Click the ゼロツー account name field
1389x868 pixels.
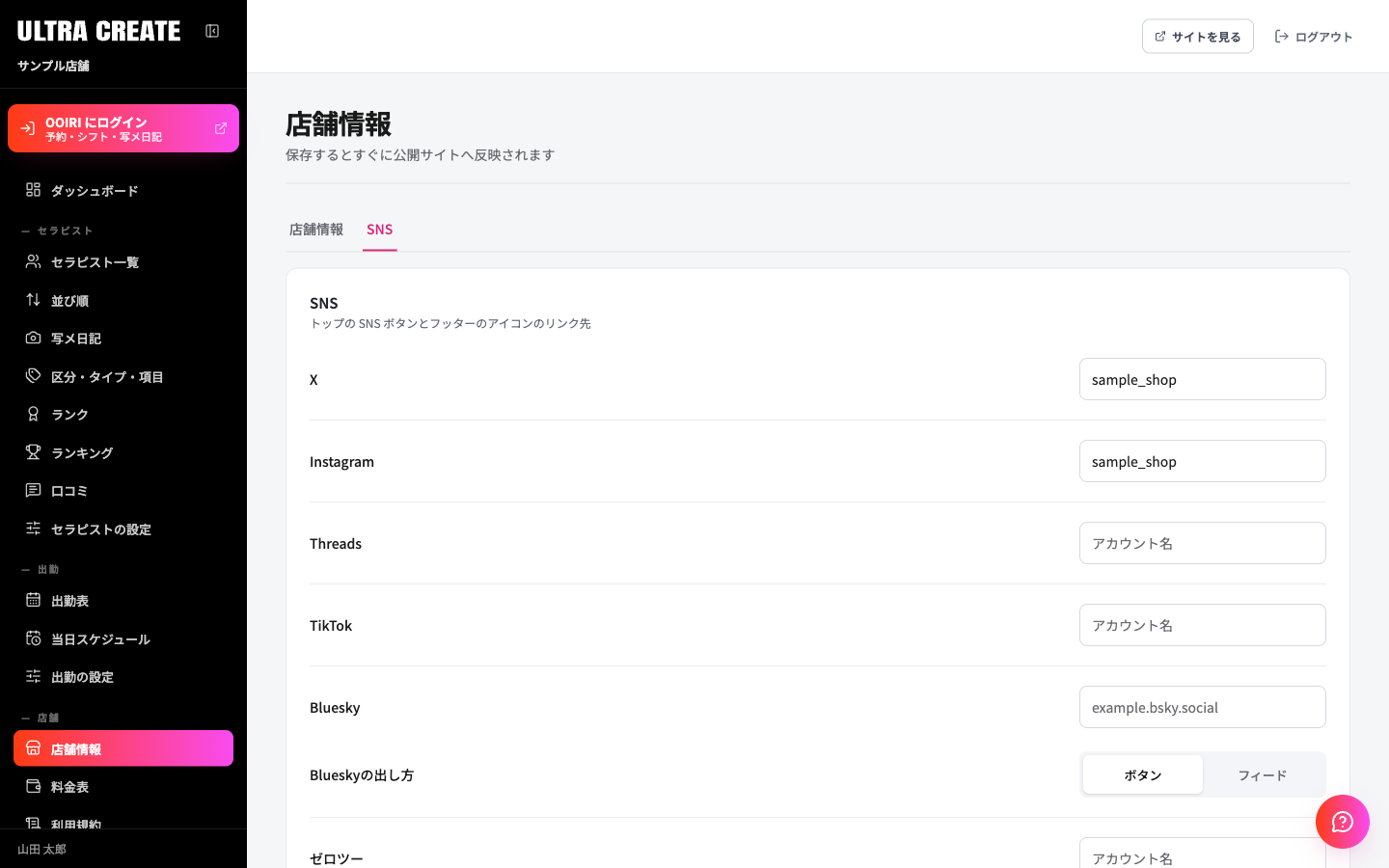coord(1203,854)
